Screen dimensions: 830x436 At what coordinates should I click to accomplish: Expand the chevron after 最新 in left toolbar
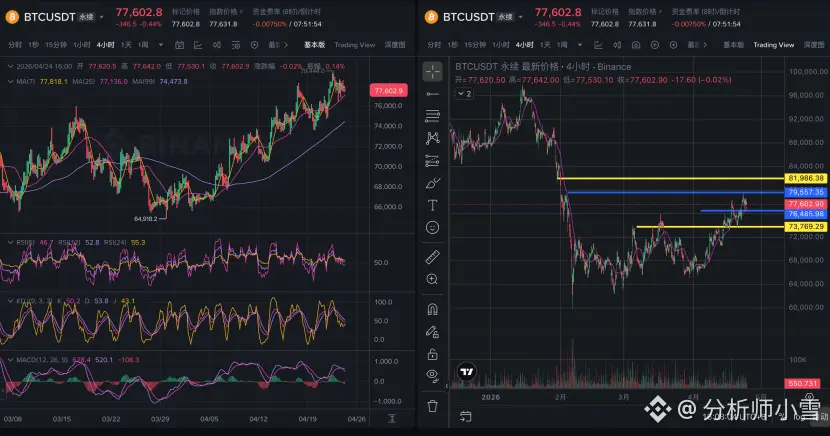pyautogui.click(x=286, y=45)
